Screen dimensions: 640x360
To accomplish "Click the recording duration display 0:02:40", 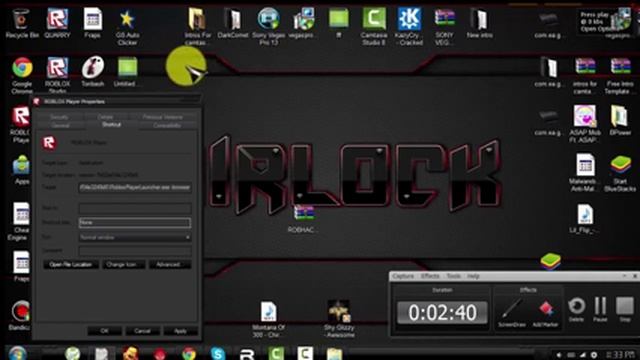I will [442, 313].
